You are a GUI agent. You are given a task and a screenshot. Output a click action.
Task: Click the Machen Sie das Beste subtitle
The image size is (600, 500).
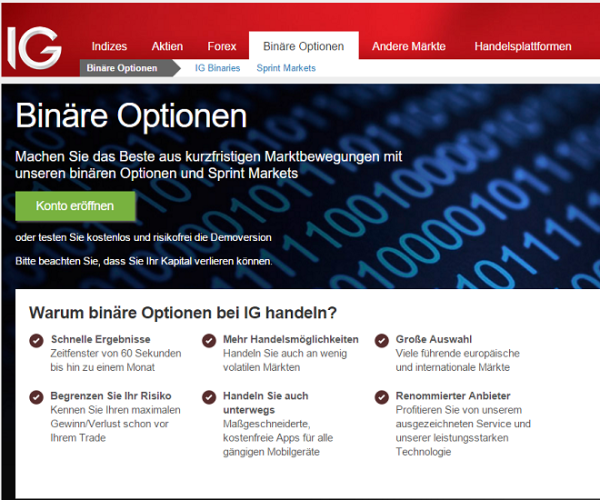pyautogui.click(x=209, y=165)
